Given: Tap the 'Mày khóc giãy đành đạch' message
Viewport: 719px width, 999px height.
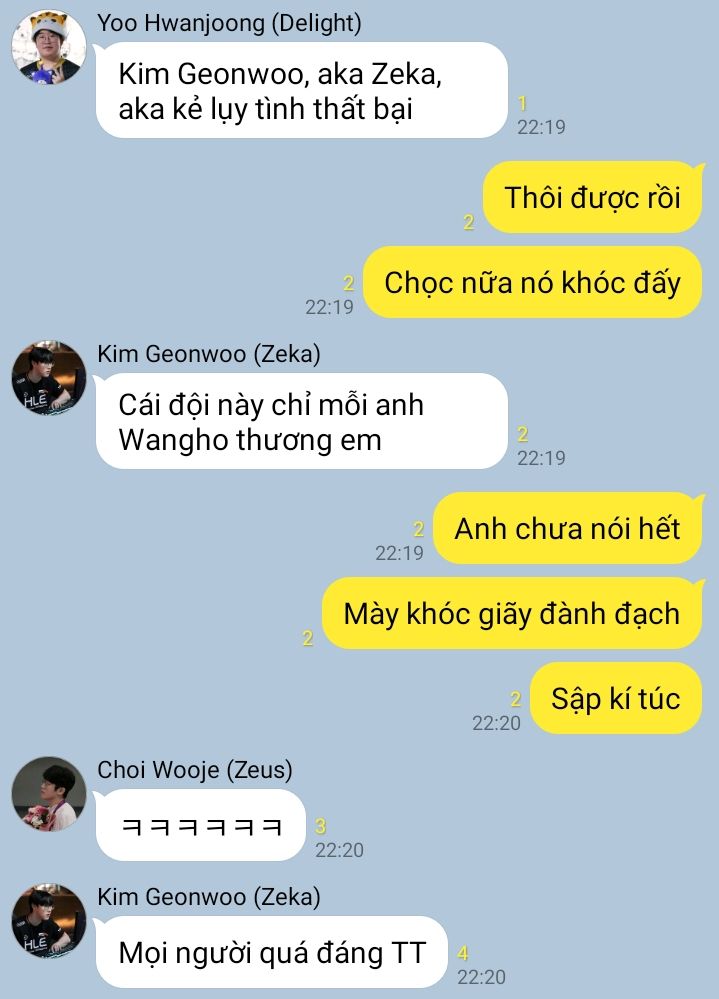Looking at the screenshot, I should point(512,614).
